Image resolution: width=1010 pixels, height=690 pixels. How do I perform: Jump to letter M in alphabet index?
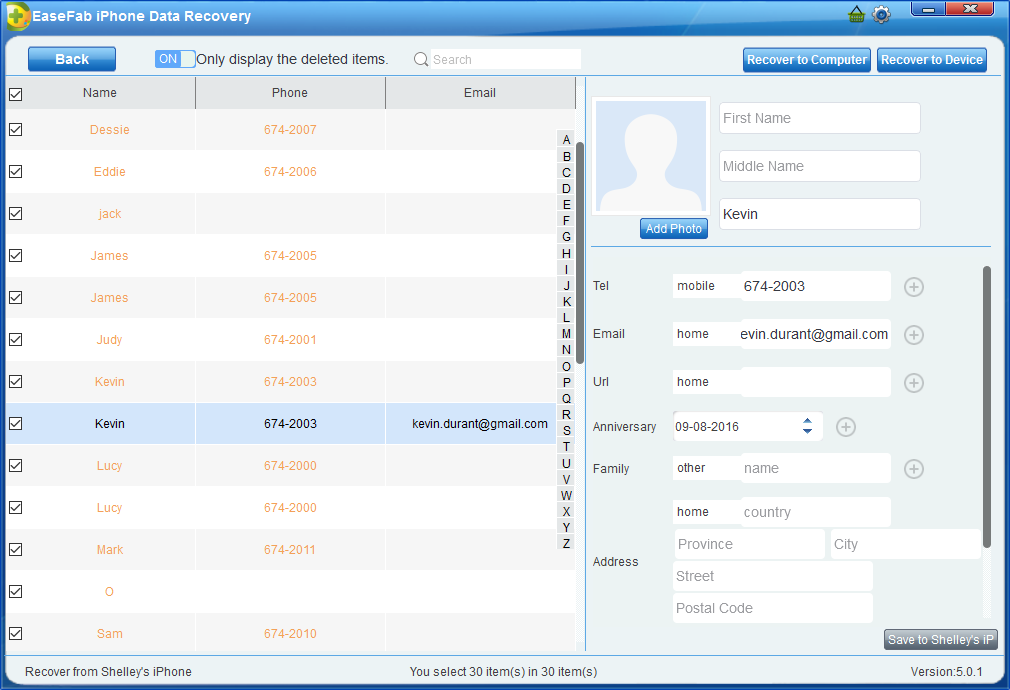566,334
